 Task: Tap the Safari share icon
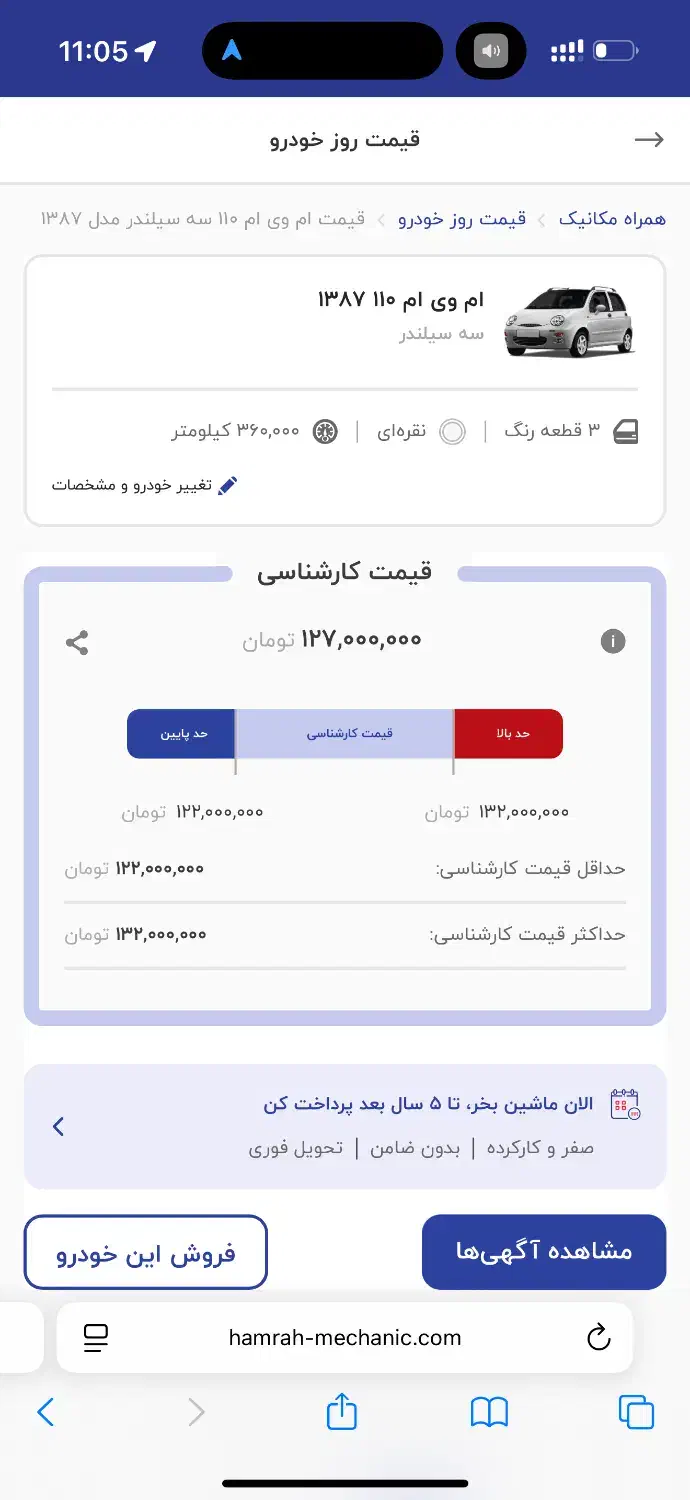[342, 1412]
